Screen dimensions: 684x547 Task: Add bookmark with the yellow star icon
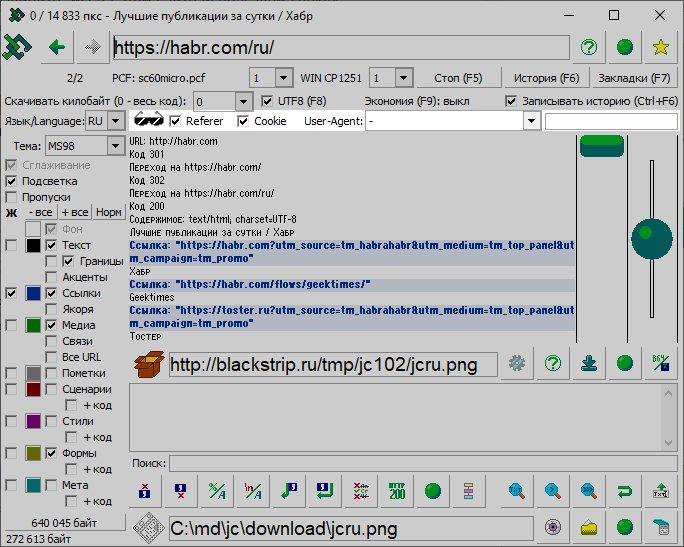pos(660,47)
